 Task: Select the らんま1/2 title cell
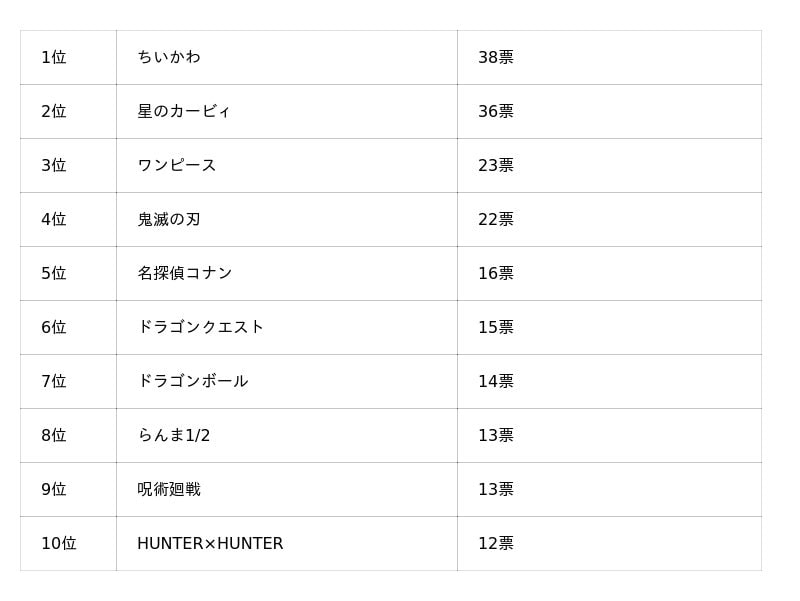tap(174, 436)
